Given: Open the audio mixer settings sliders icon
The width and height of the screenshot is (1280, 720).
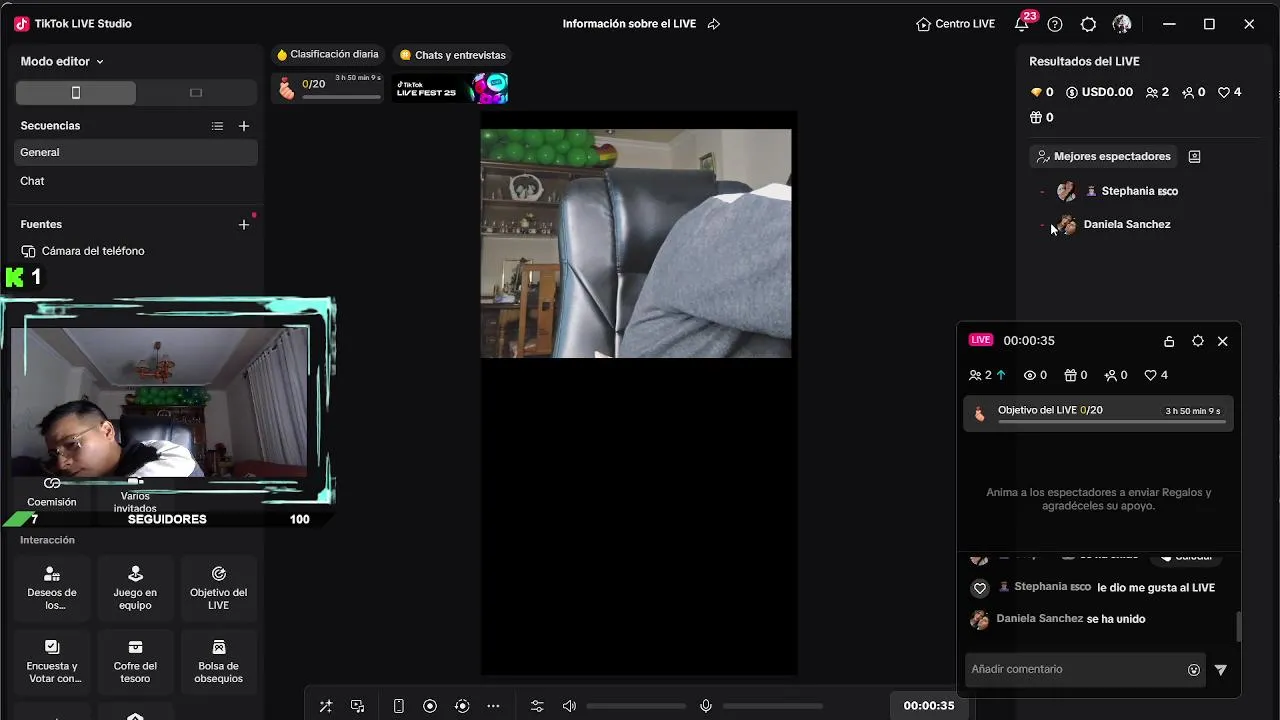Looking at the screenshot, I should tap(537, 706).
